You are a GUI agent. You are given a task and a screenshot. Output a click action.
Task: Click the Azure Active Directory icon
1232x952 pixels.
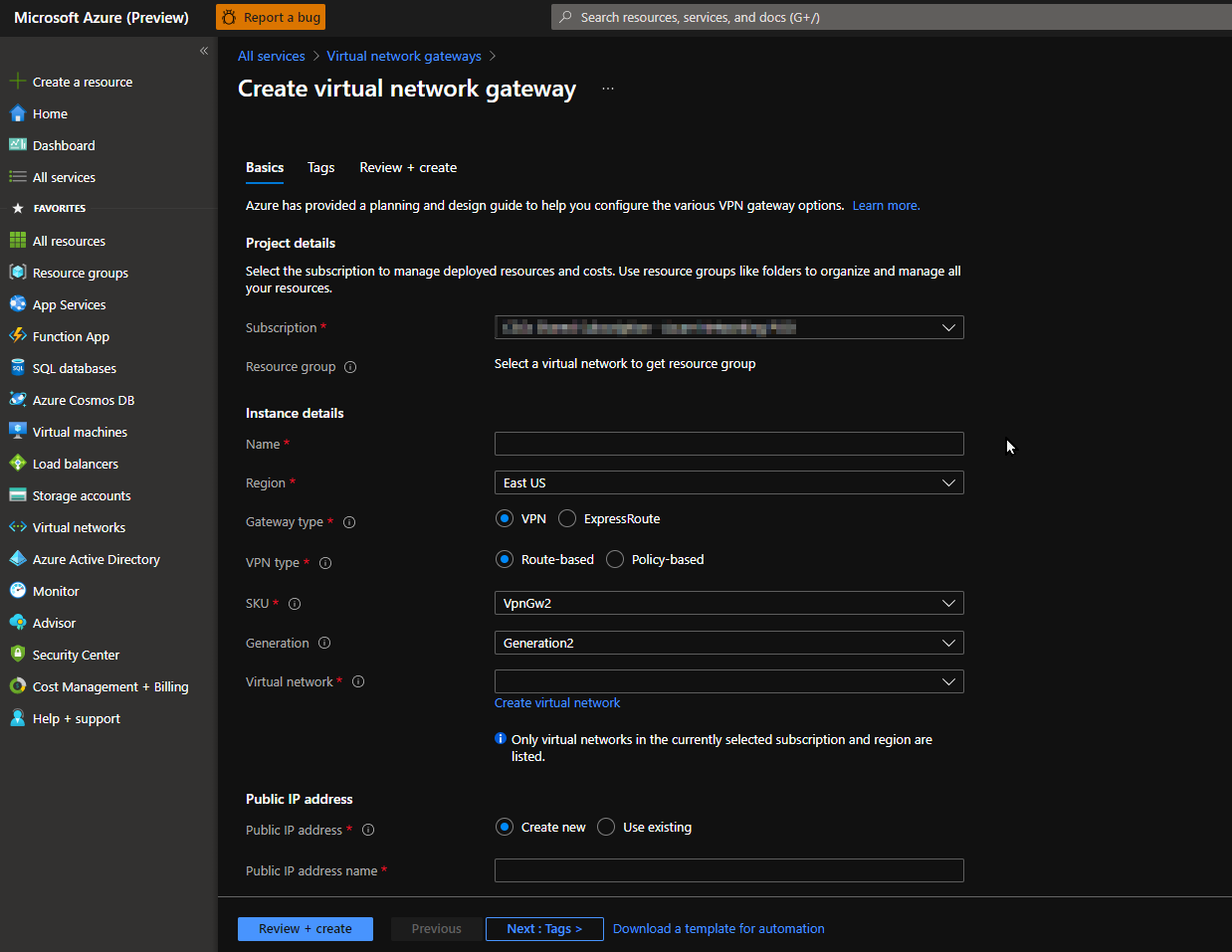[x=17, y=559]
